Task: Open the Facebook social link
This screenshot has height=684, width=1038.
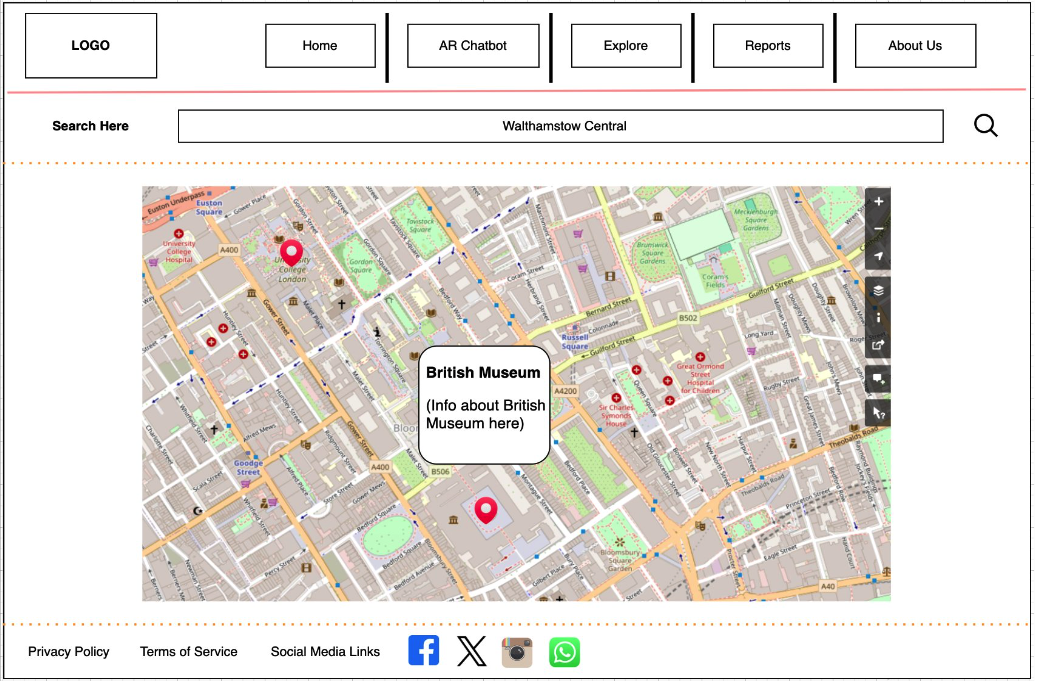Action: (424, 651)
